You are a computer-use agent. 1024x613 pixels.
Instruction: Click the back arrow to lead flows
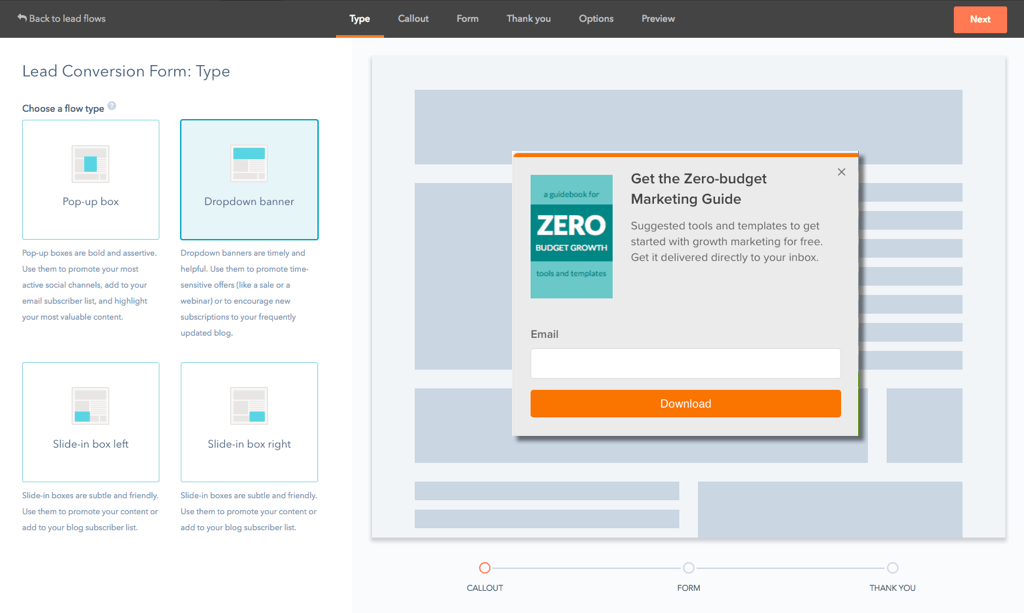pyautogui.click(x=22, y=18)
